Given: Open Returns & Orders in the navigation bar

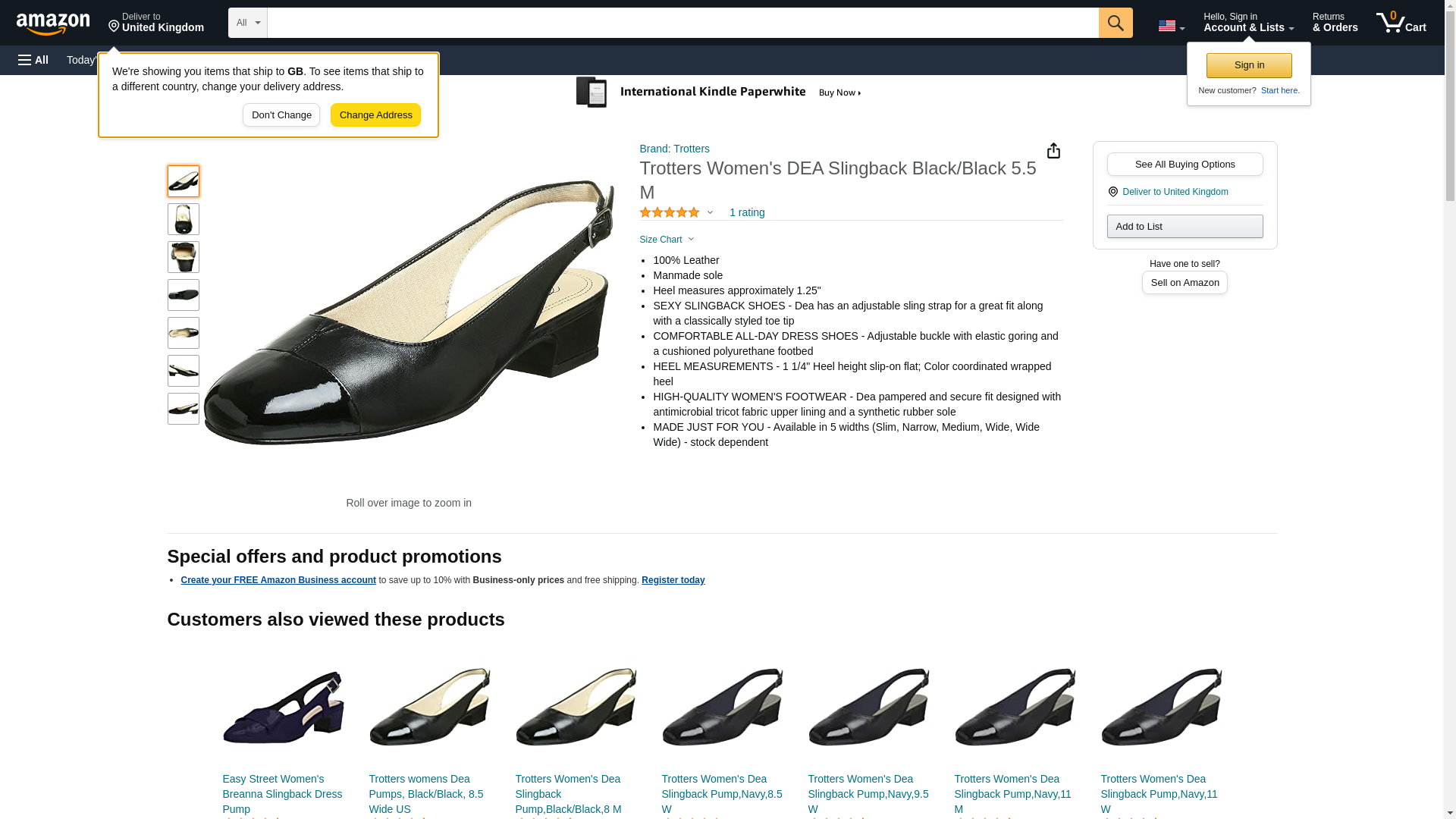Looking at the screenshot, I should [1335, 23].
